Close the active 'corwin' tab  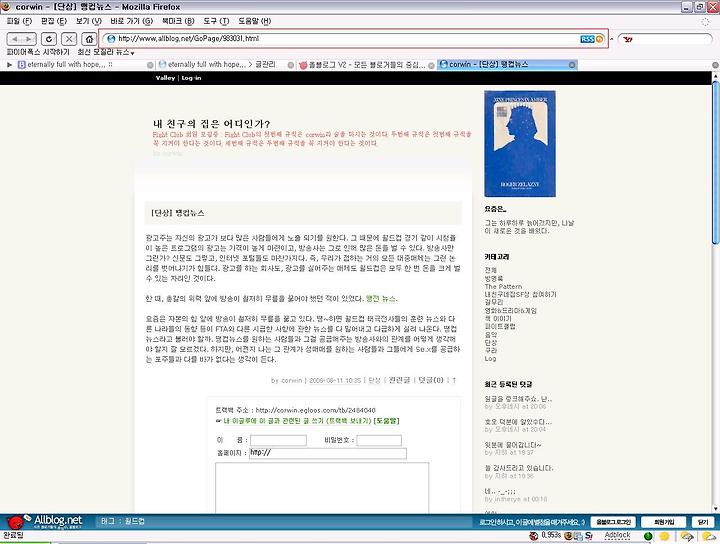pyautogui.click(x=572, y=65)
